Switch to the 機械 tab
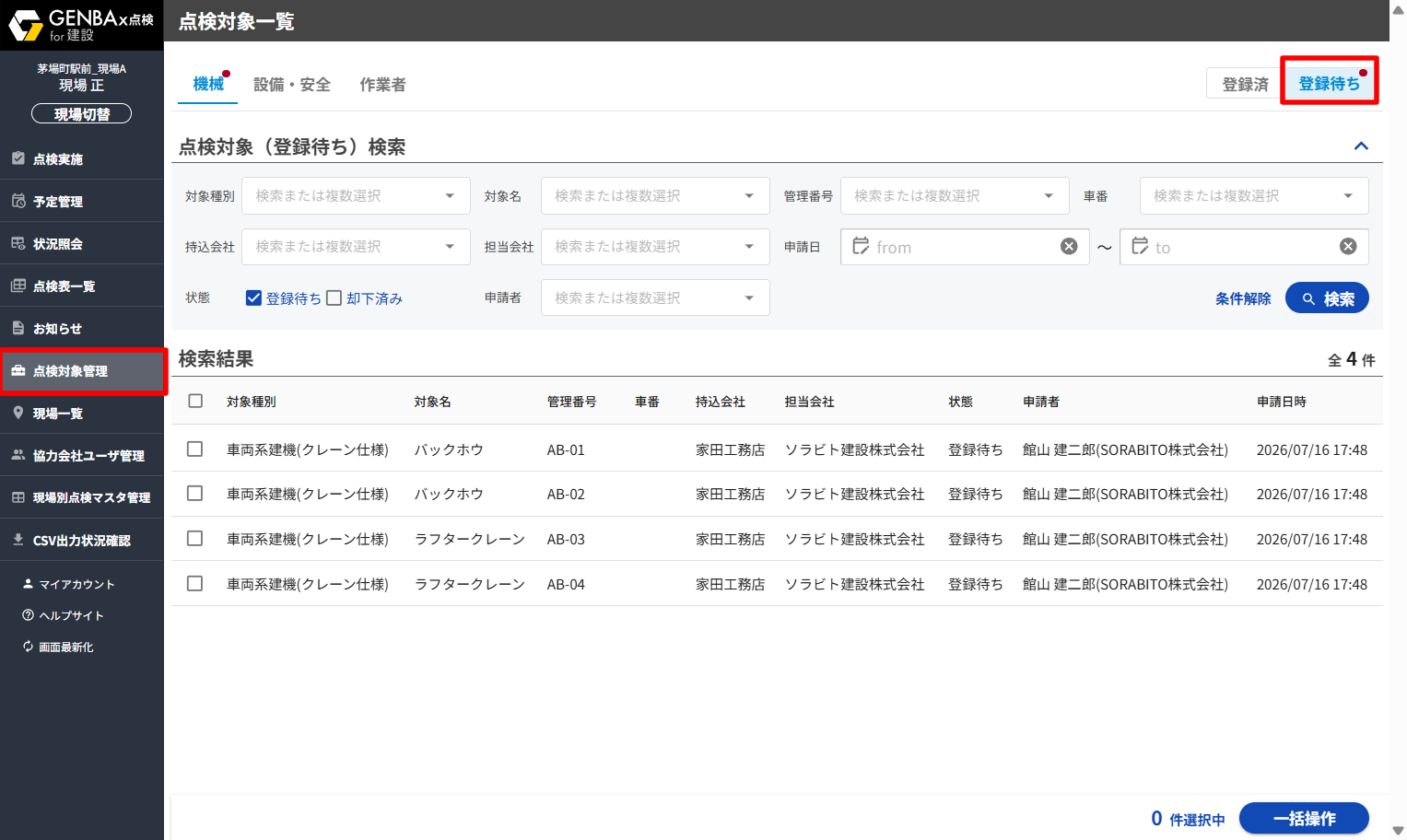Viewport: 1407px width, 840px height. (208, 84)
